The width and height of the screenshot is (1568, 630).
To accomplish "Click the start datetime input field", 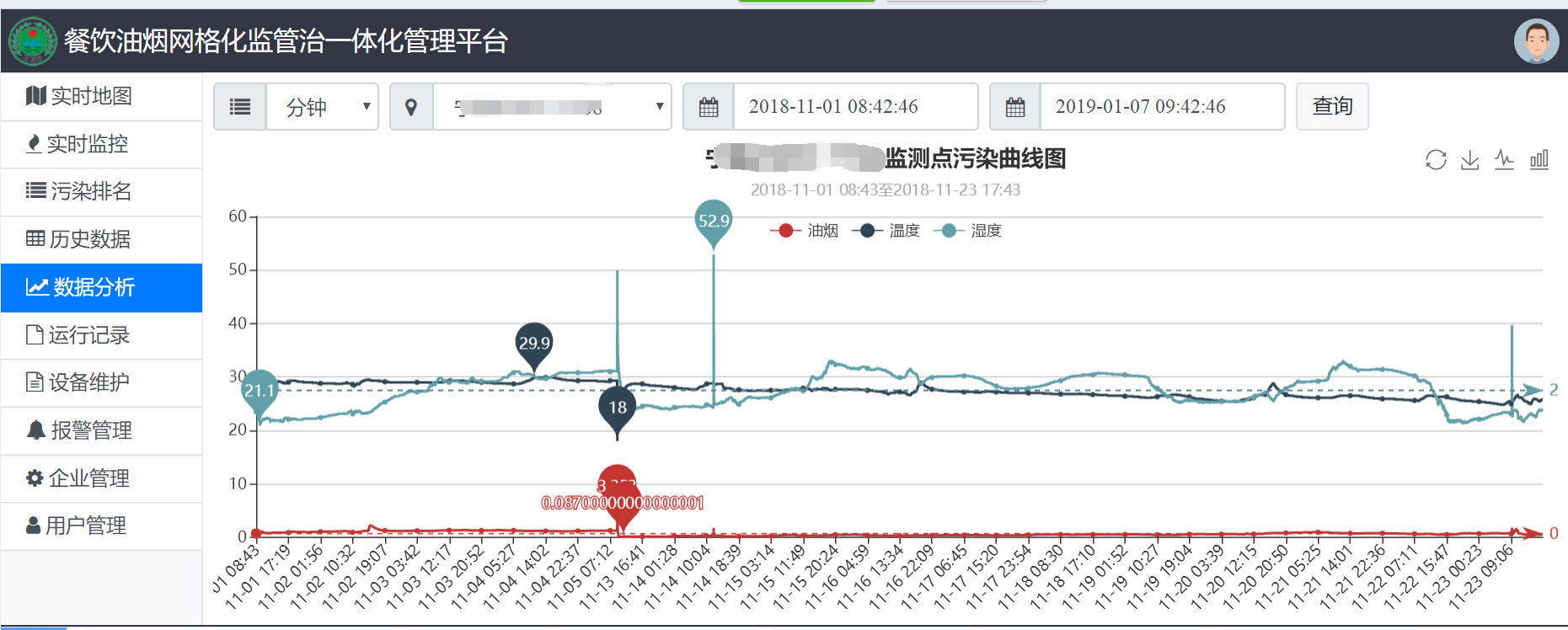I will pos(854,107).
